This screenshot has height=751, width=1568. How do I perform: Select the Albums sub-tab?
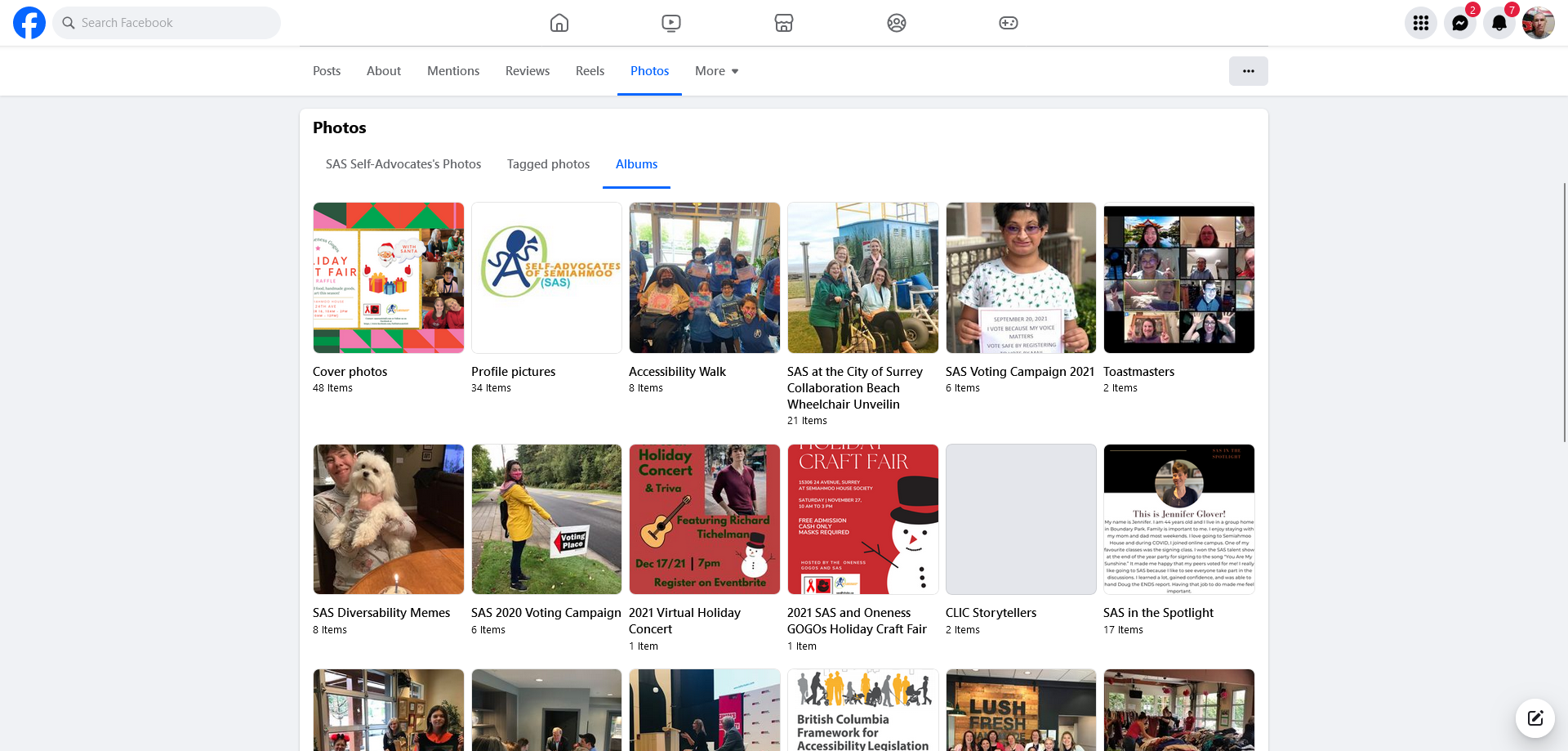coord(636,164)
